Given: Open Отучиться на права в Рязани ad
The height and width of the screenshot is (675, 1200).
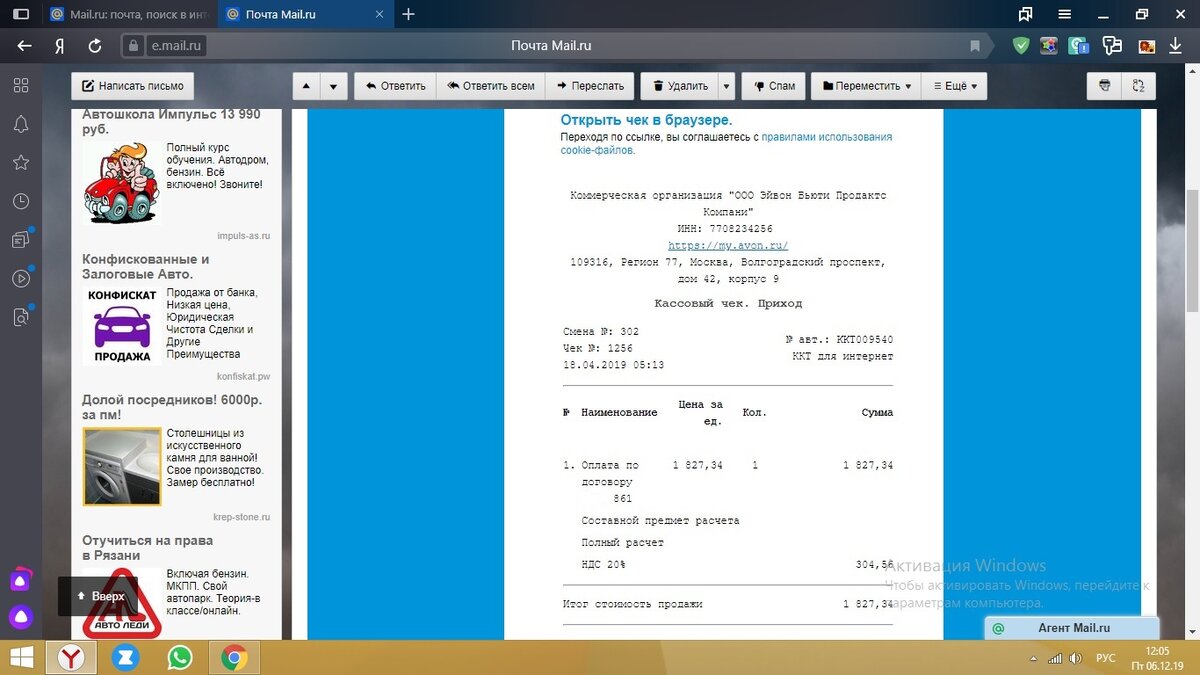Looking at the screenshot, I should [x=147, y=548].
